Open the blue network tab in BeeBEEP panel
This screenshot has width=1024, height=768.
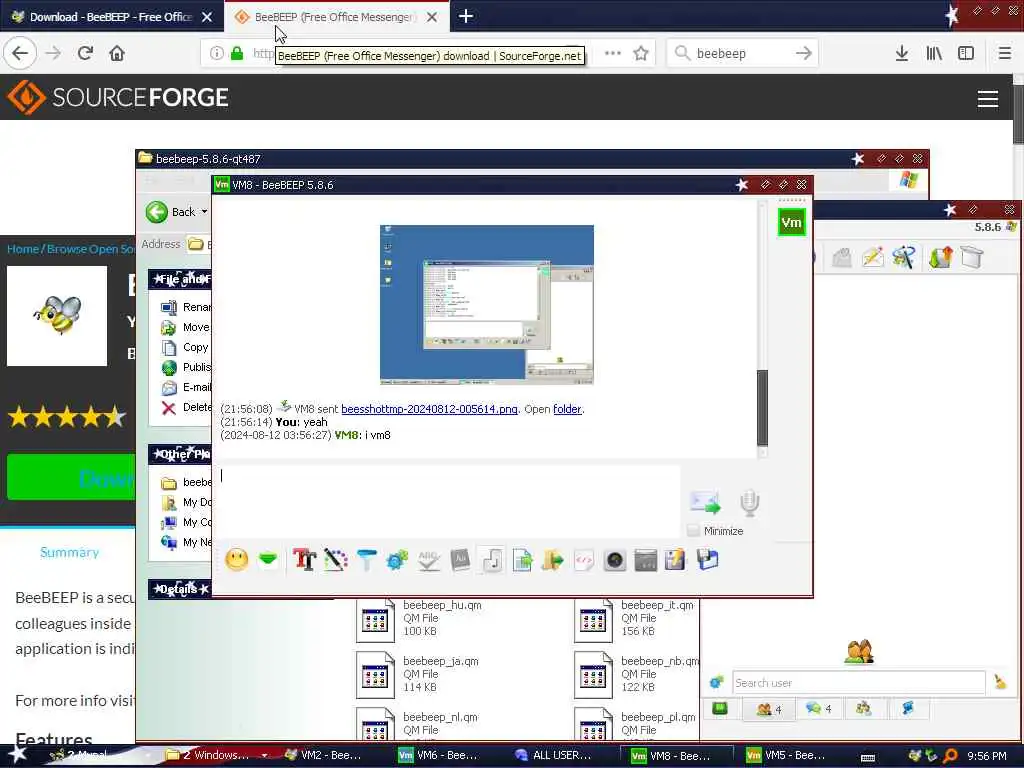click(x=908, y=709)
